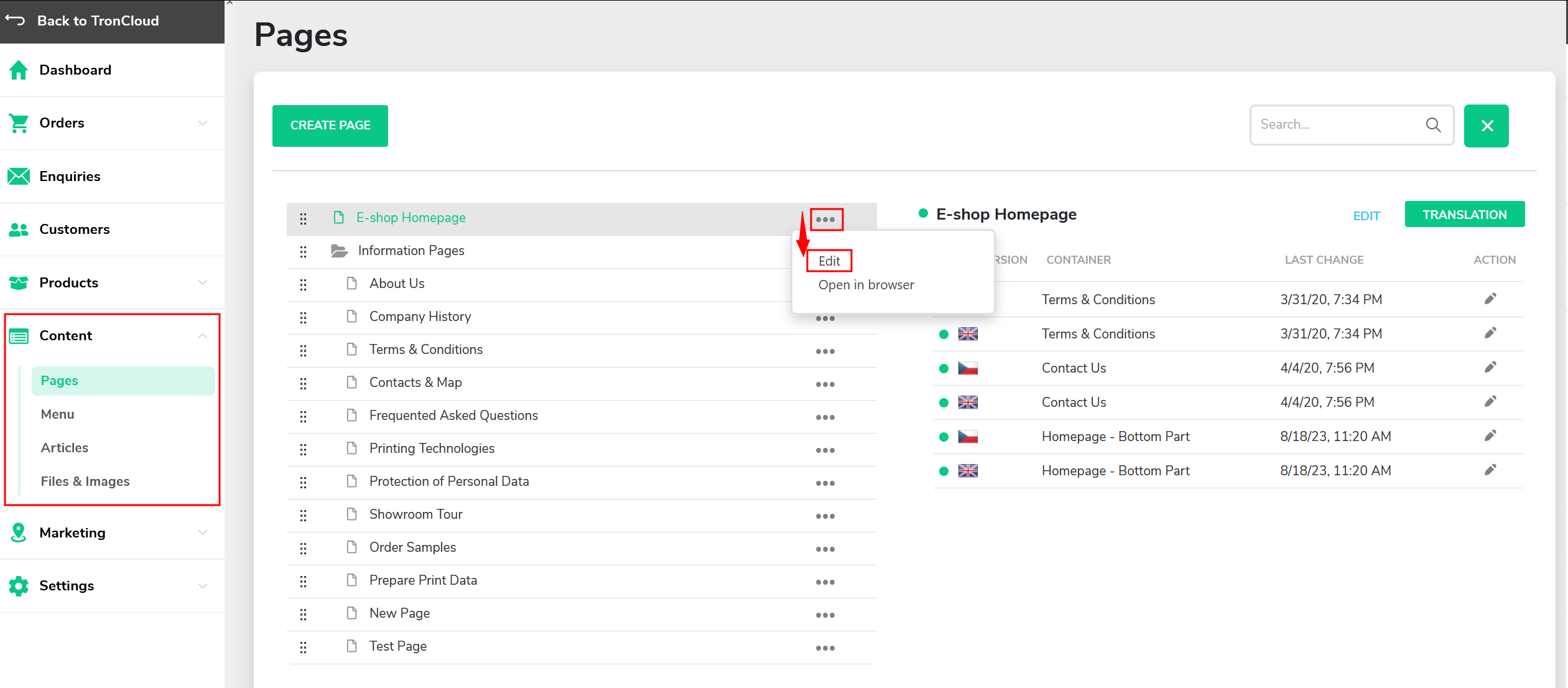Choose Edit from the context menu
The width and height of the screenshot is (1568, 688).
tap(829, 261)
